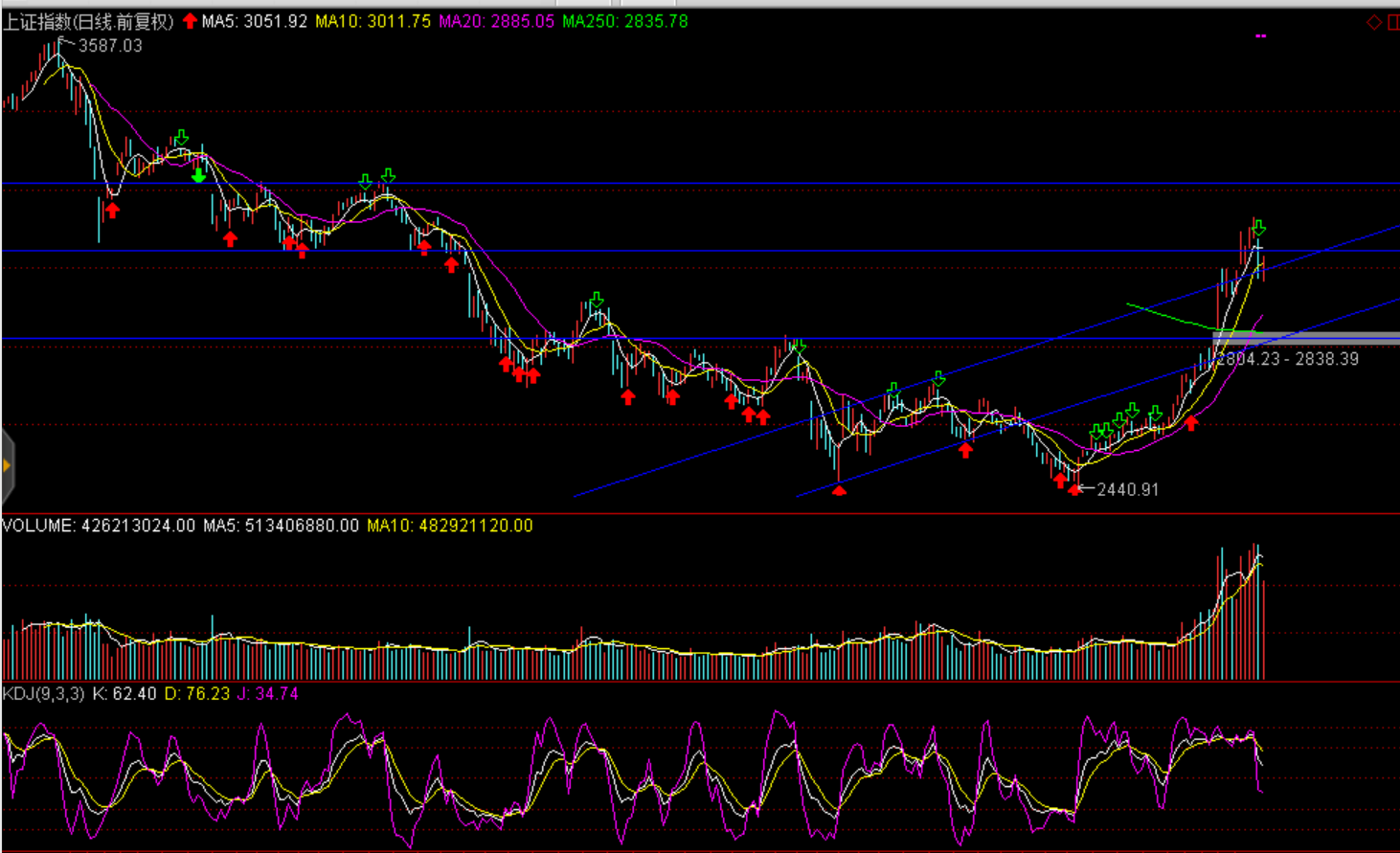Viewport: 1400px width, 853px height.
Task: Open the KDJ(9,3,3) indicator header
Action: 44,693
